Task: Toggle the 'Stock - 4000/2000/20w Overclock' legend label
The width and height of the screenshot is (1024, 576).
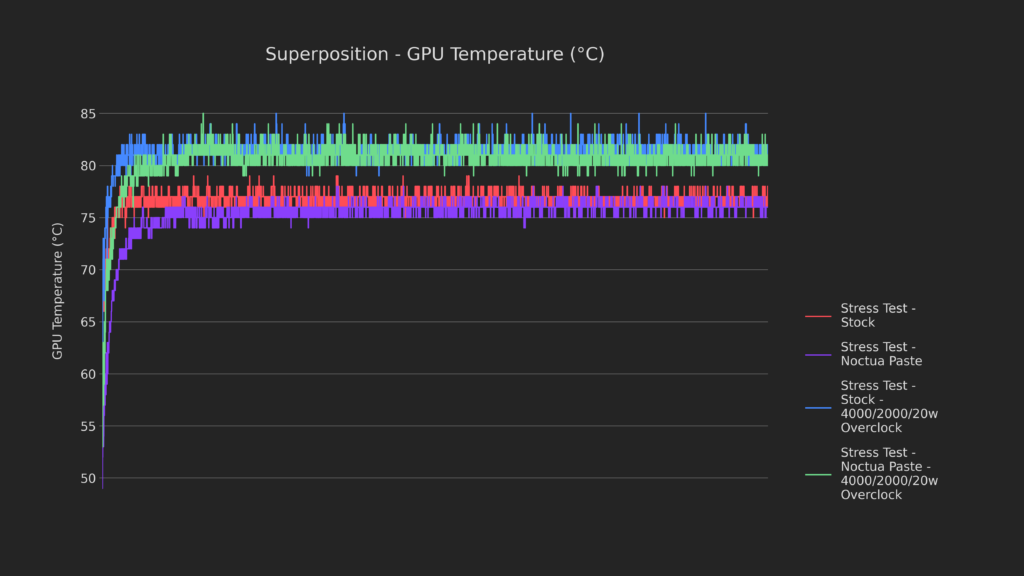Action: pyautogui.click(x=889, y=407)
